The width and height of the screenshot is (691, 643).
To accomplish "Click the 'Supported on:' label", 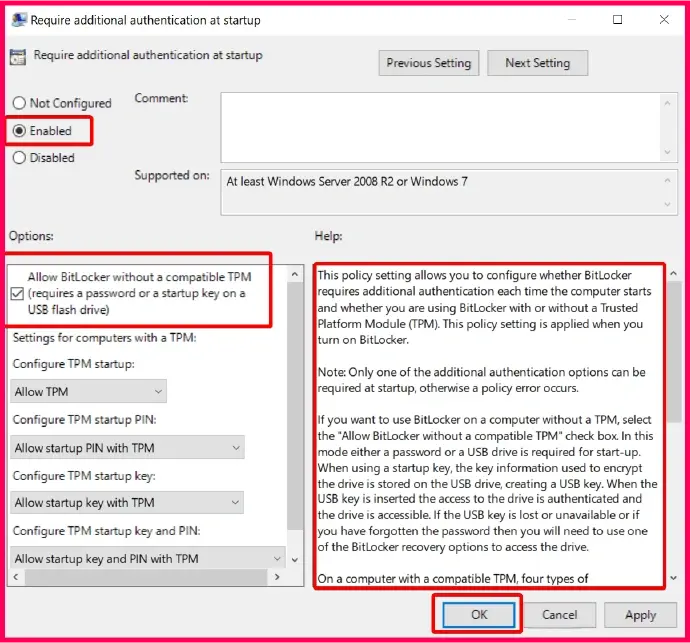I will (x=172, y=175).
